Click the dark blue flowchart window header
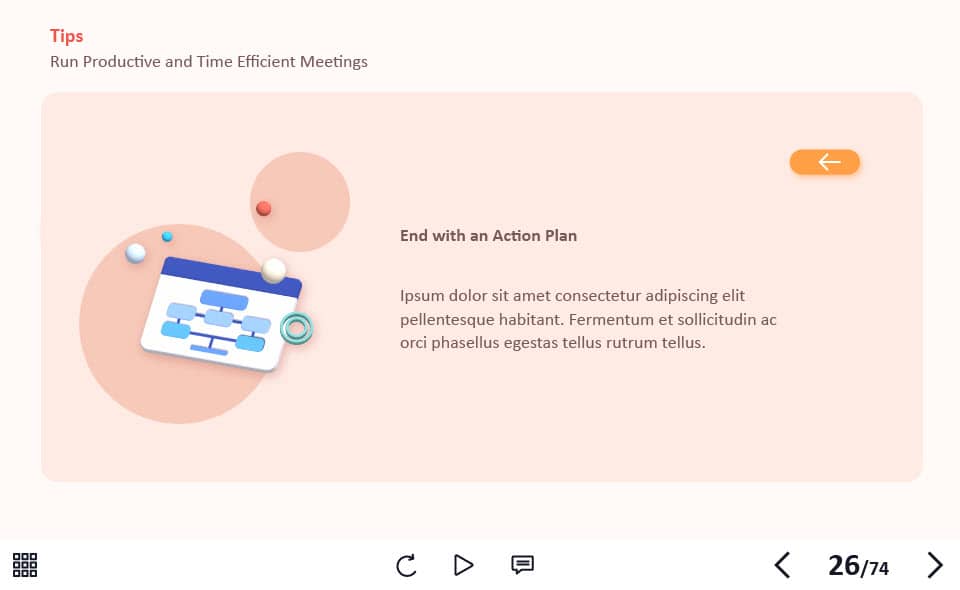The height and width of the screenshot is (590, 960). [x=231, y=277]
